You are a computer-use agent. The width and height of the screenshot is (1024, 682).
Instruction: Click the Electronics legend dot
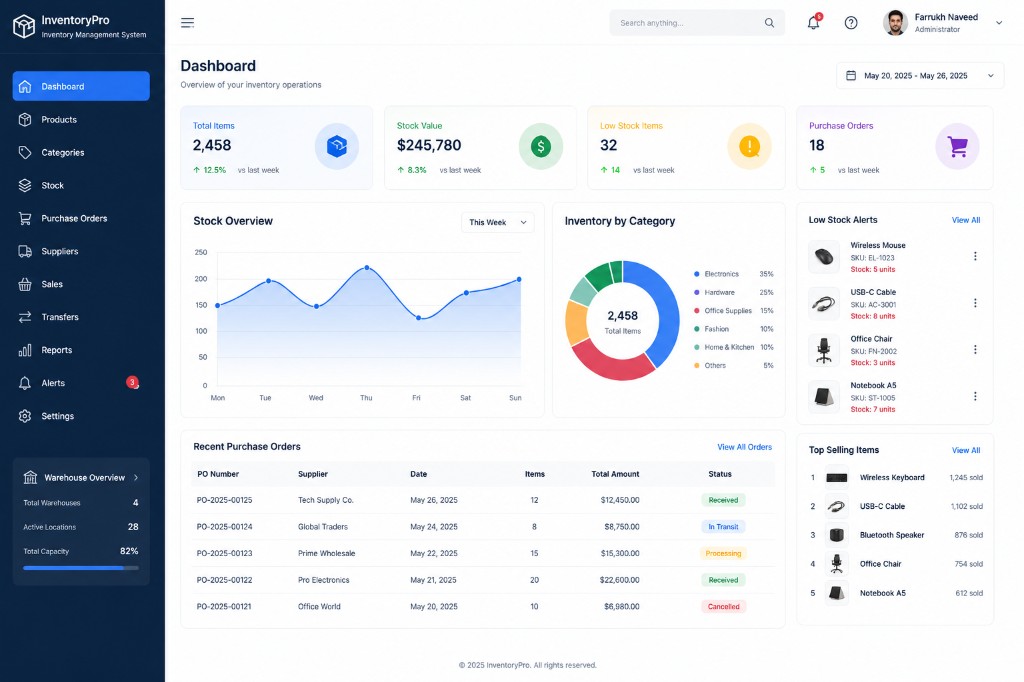click(697, 274)
